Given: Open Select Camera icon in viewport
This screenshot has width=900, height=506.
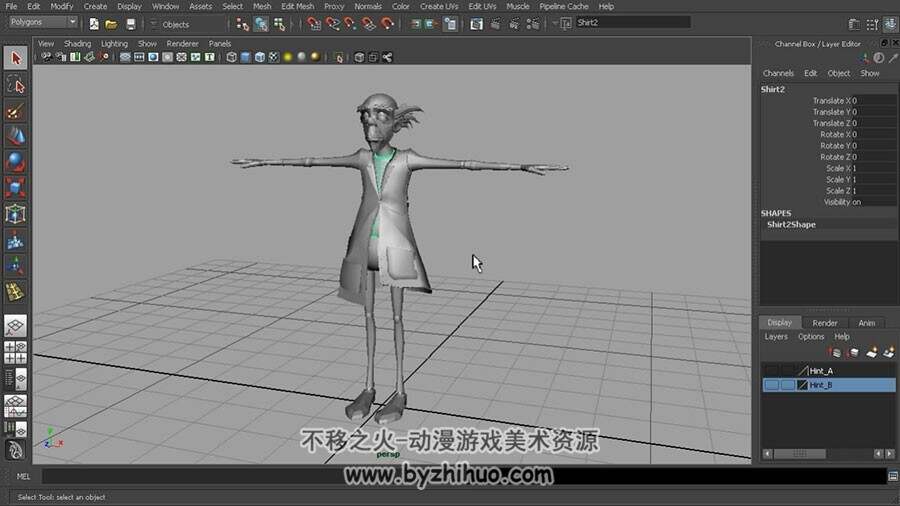Looking at the screenshot, I should coord(46,57).
